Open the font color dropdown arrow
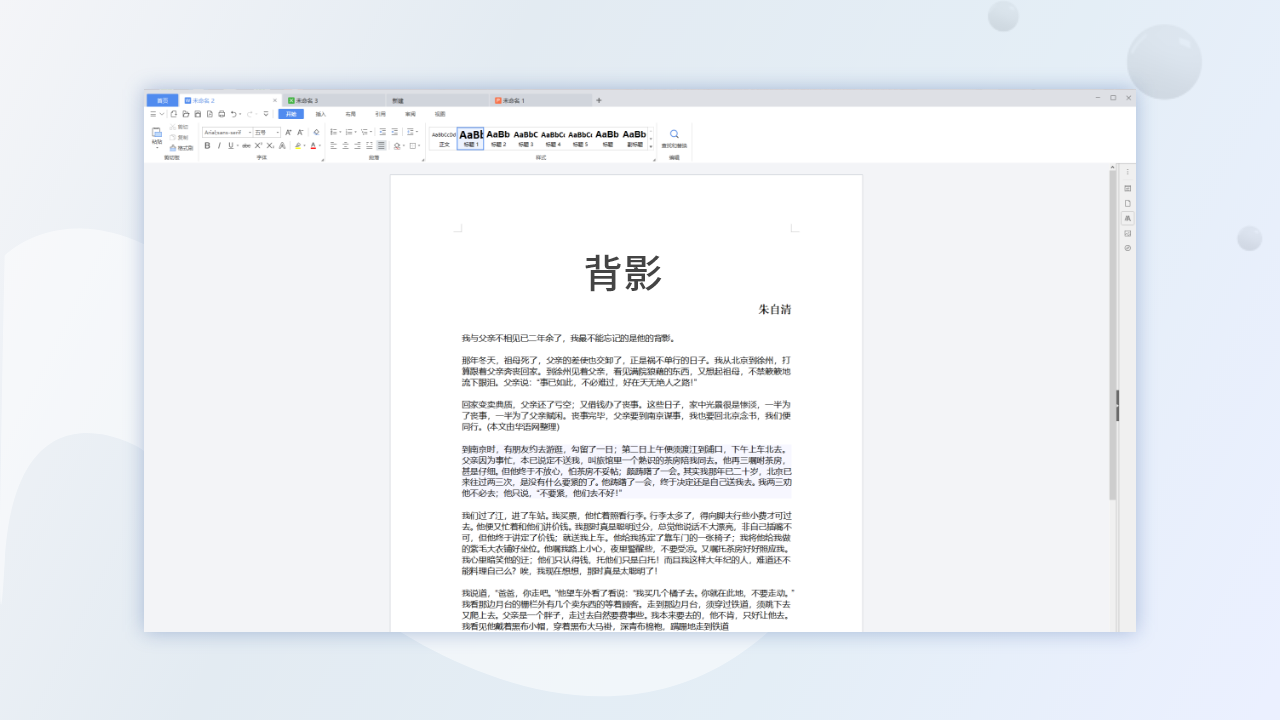 pos(321,145)
